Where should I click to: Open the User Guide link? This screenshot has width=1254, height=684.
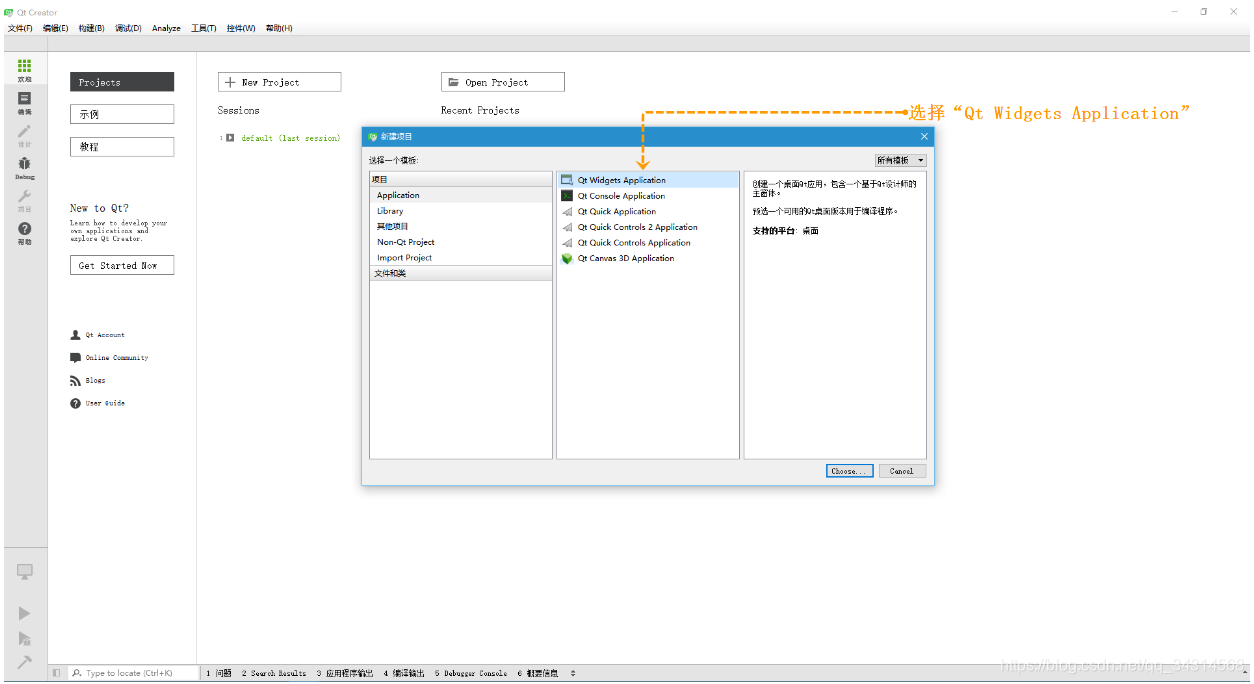pyautogui.click(x=105, y=403)
